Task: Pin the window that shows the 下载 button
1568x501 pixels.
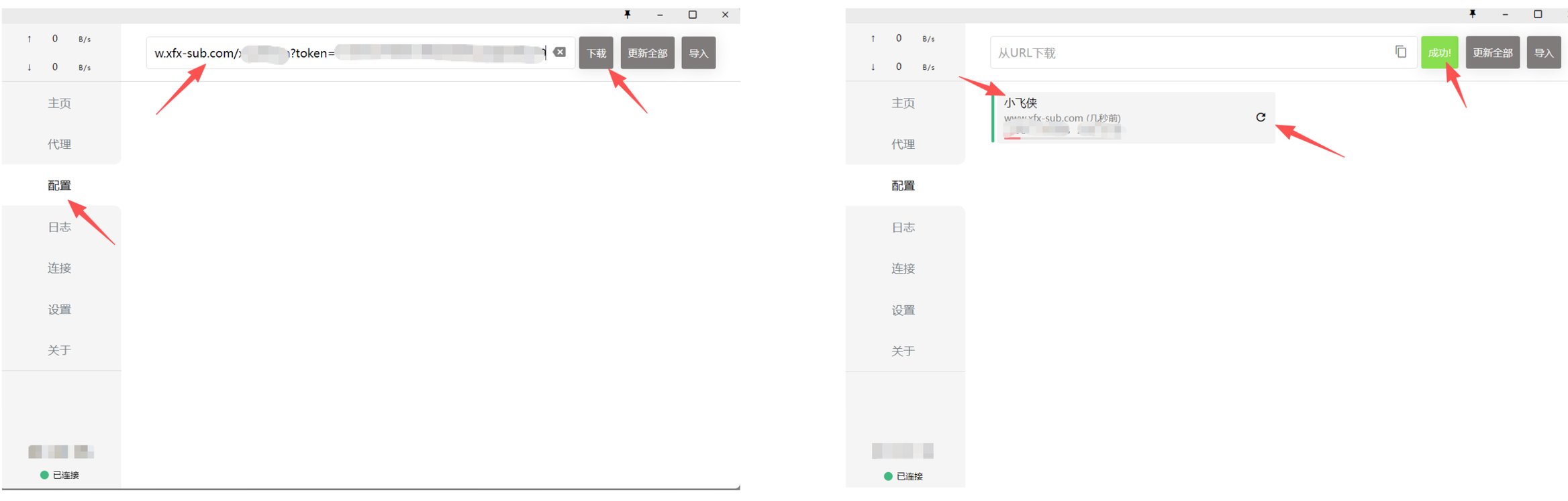Action: (627, 14)
